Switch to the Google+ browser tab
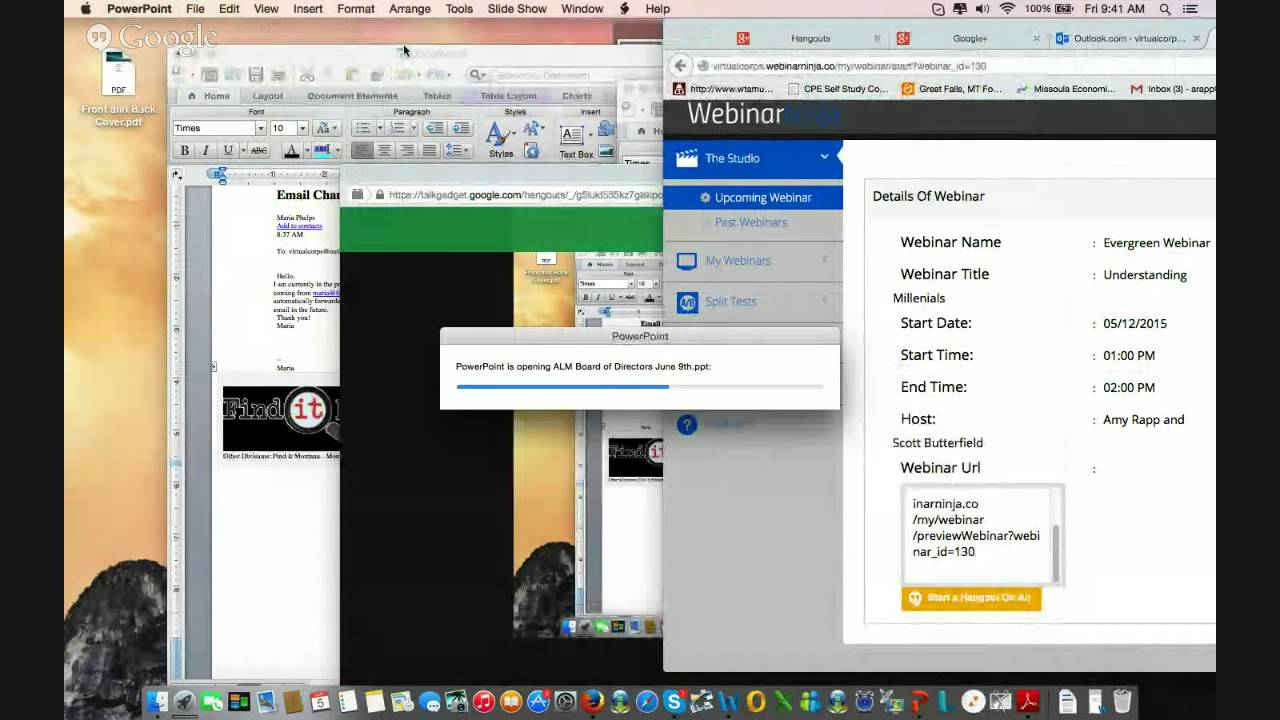 (x=970, y=38)
